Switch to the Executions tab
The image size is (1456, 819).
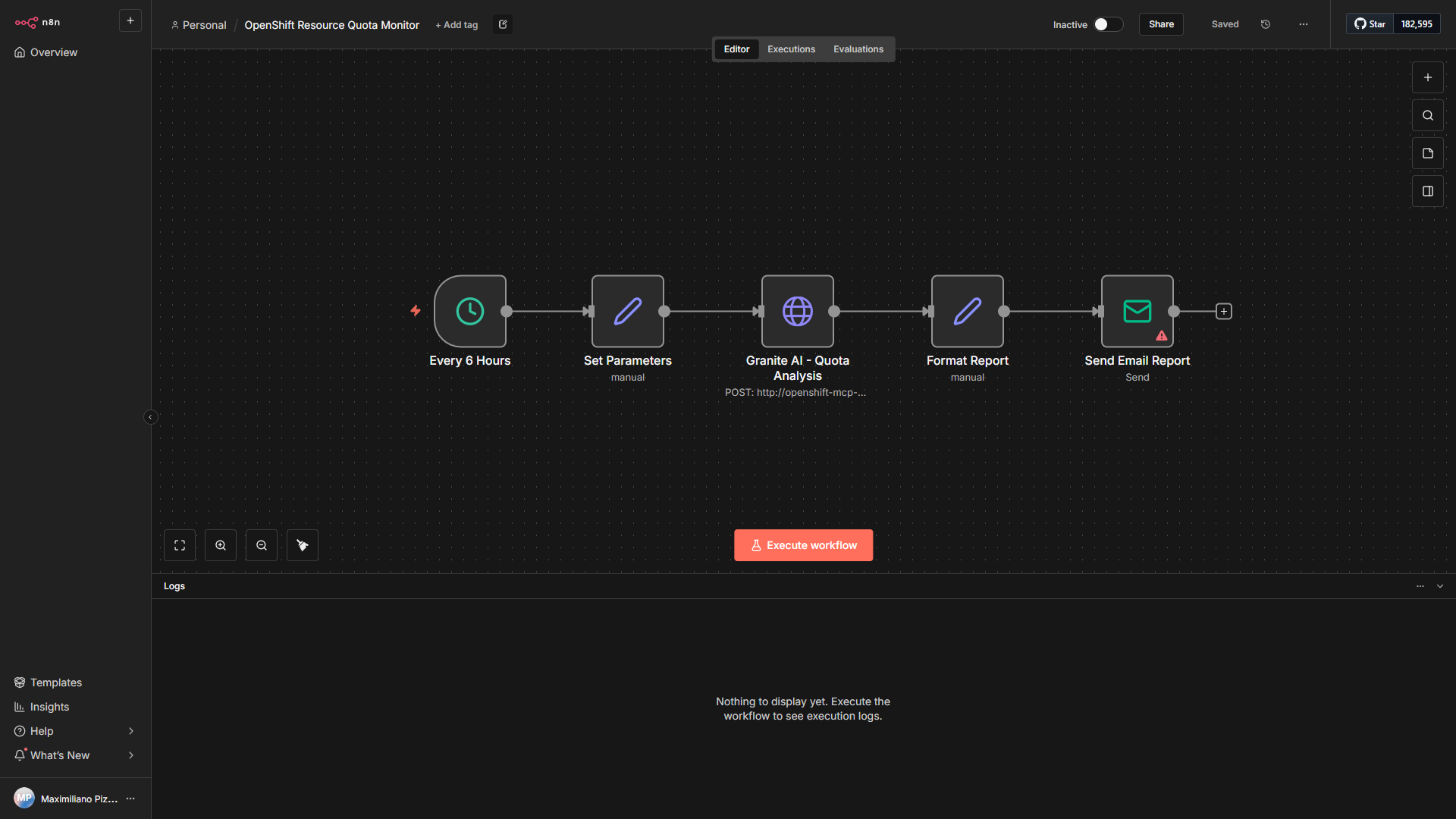[x=790, y=49]
